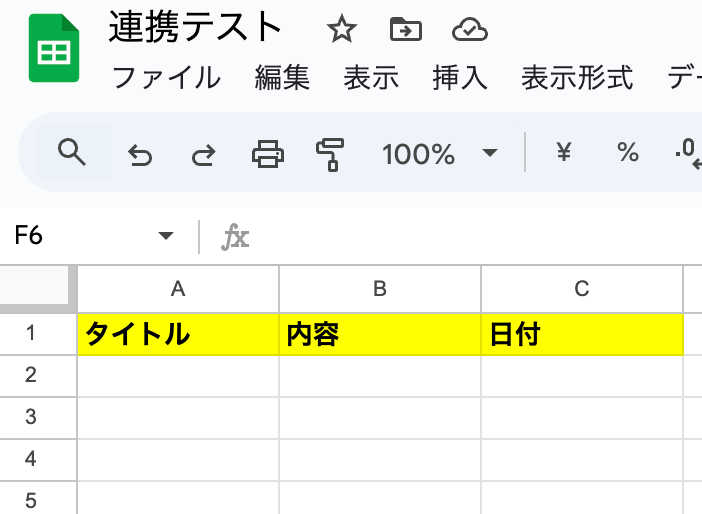Click the formula bar input

[477, 236]
